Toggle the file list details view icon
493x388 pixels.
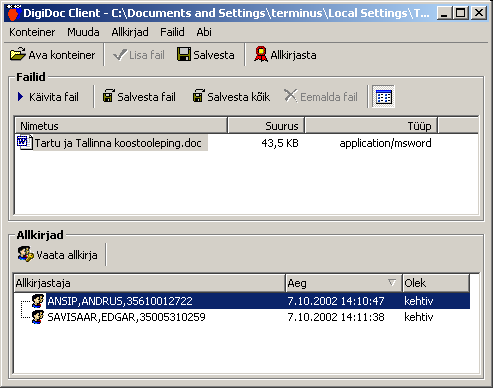pos(383,97)
